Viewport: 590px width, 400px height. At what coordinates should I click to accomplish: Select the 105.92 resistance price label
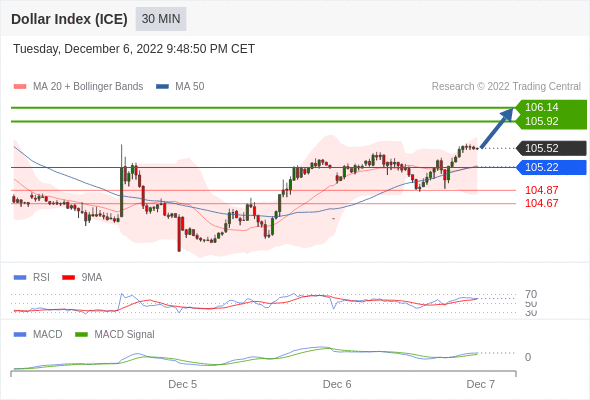[x=541, y=121]
